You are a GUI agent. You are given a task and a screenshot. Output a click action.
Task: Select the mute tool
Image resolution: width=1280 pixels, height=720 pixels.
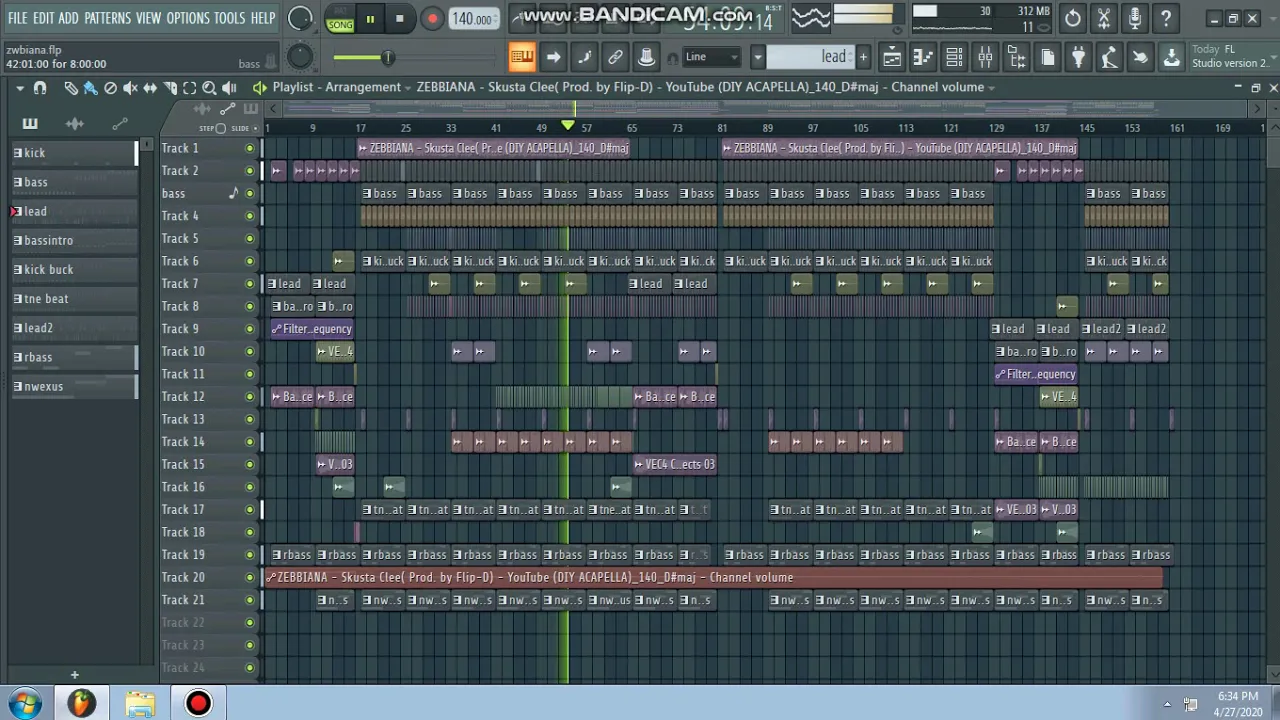pyautogui.click(x=130, y=88)
